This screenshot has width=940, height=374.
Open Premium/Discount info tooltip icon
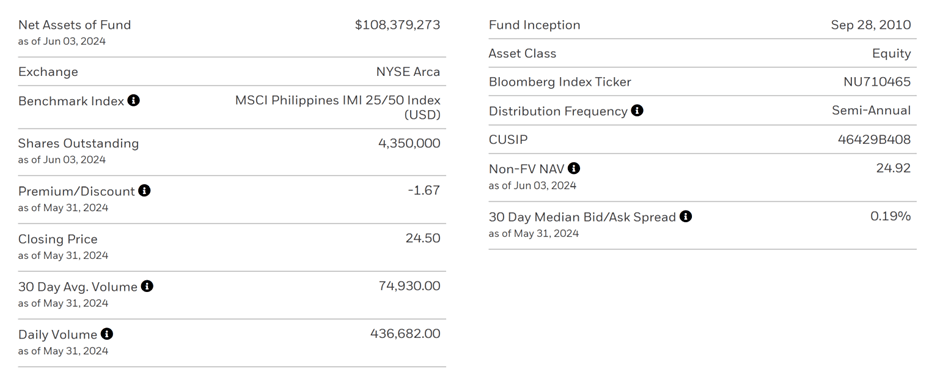tap(144, 191)
